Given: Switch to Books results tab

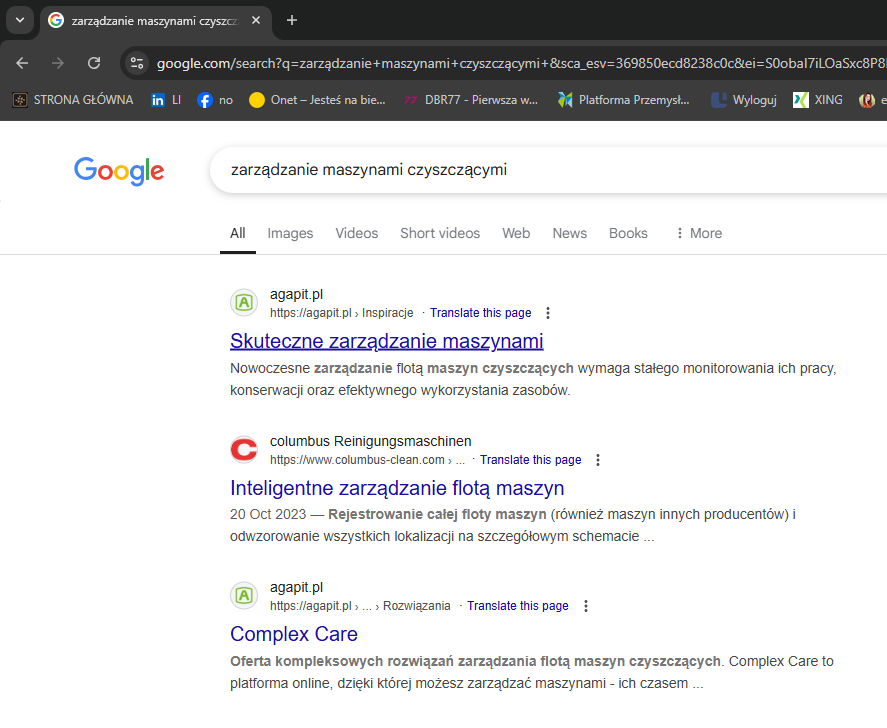Looking at the screenshot, I should (x=628, y=234).
